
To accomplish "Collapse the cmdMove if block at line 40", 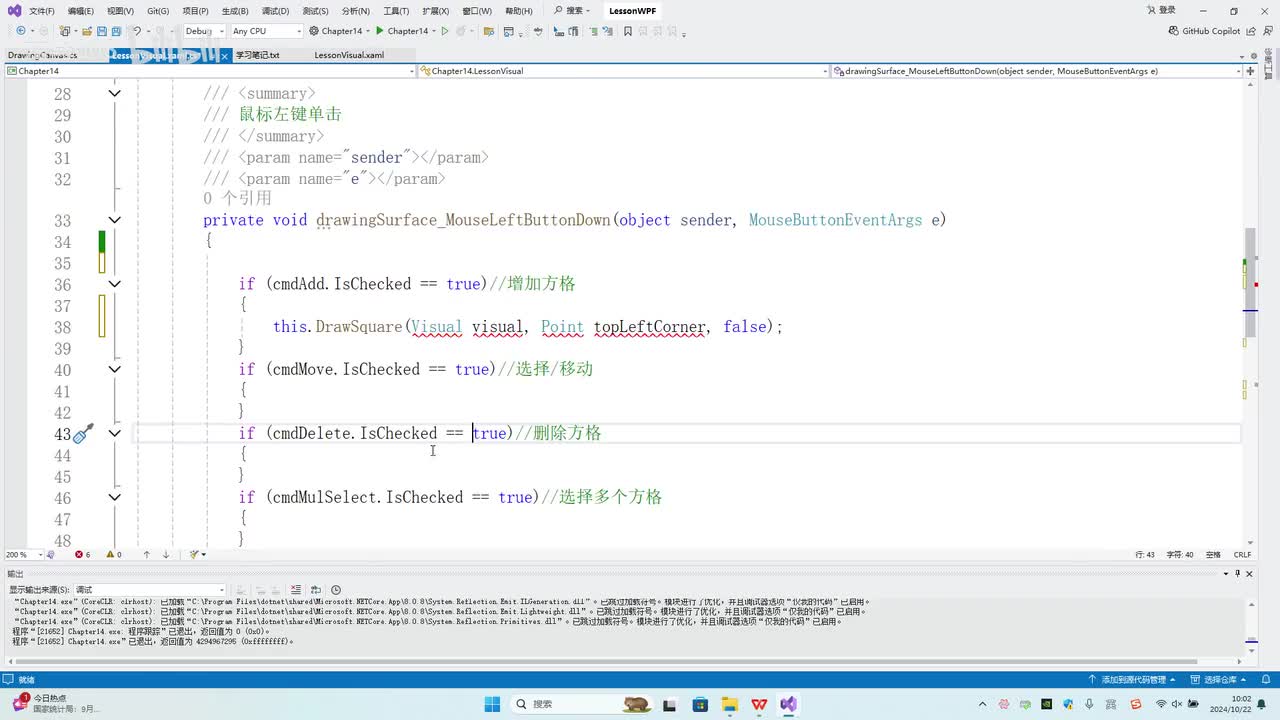I will [114, 369].
